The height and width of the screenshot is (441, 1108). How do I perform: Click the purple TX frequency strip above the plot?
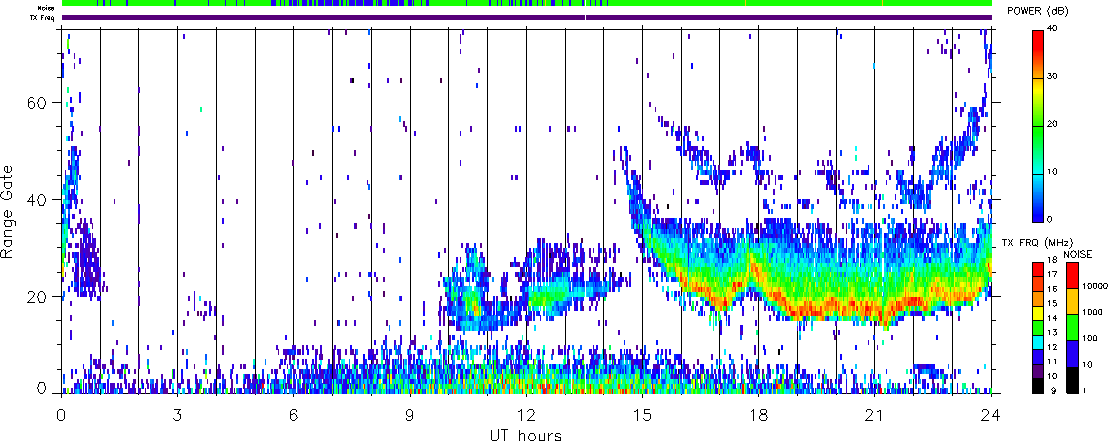527,18
